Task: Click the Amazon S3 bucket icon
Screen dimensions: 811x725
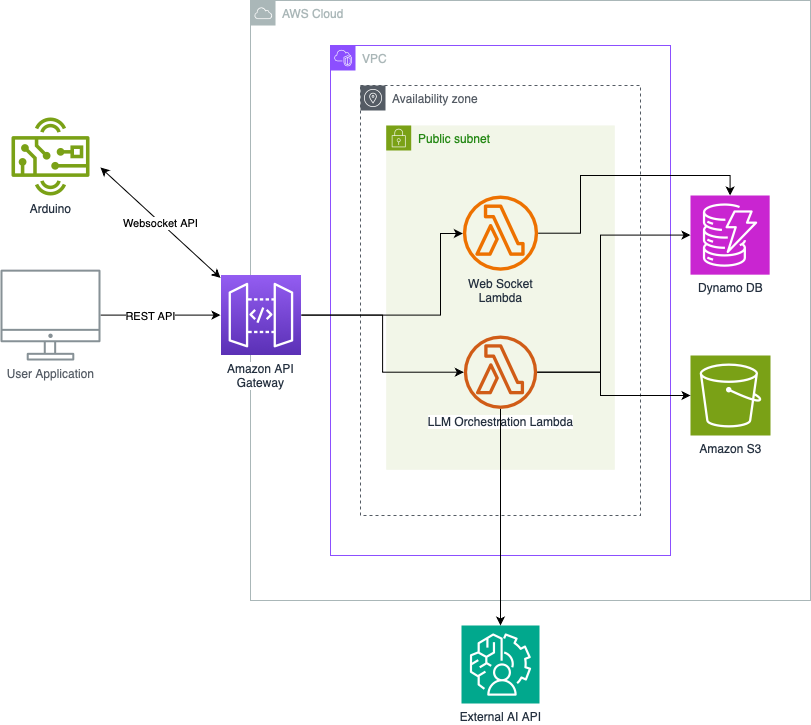Action: 730,395
